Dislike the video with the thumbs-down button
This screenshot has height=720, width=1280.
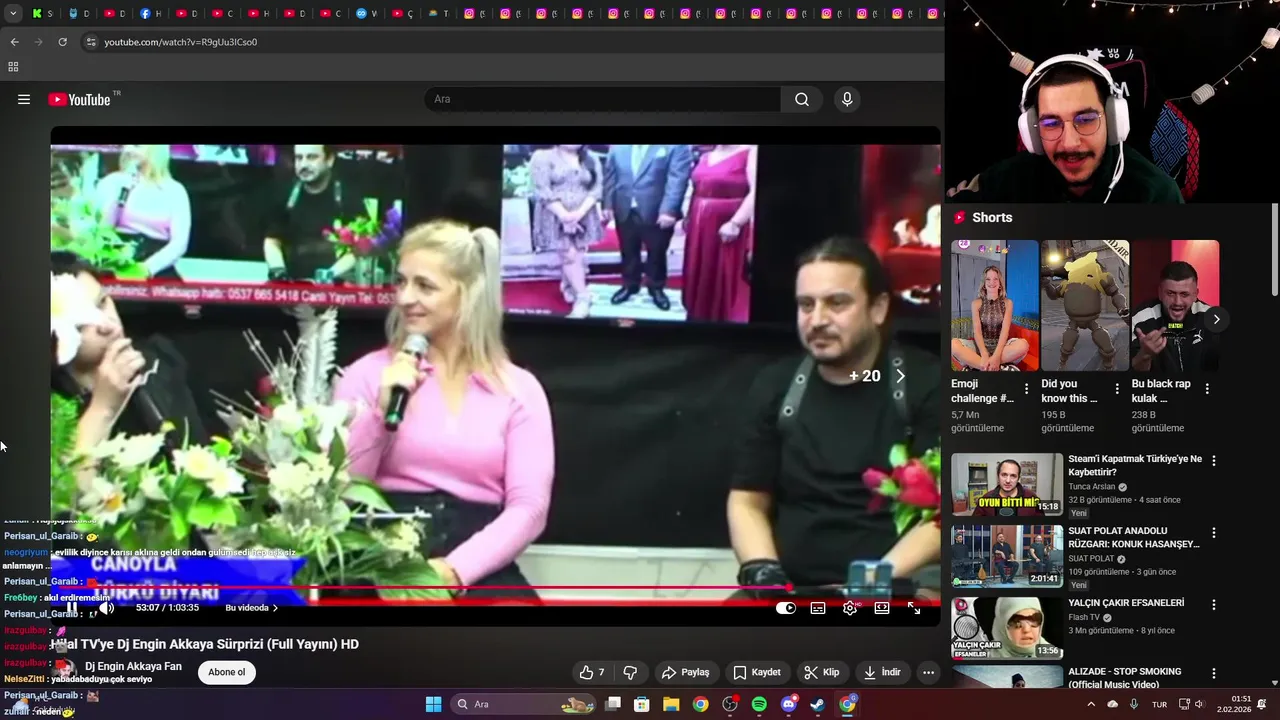[x=630, y=672]
